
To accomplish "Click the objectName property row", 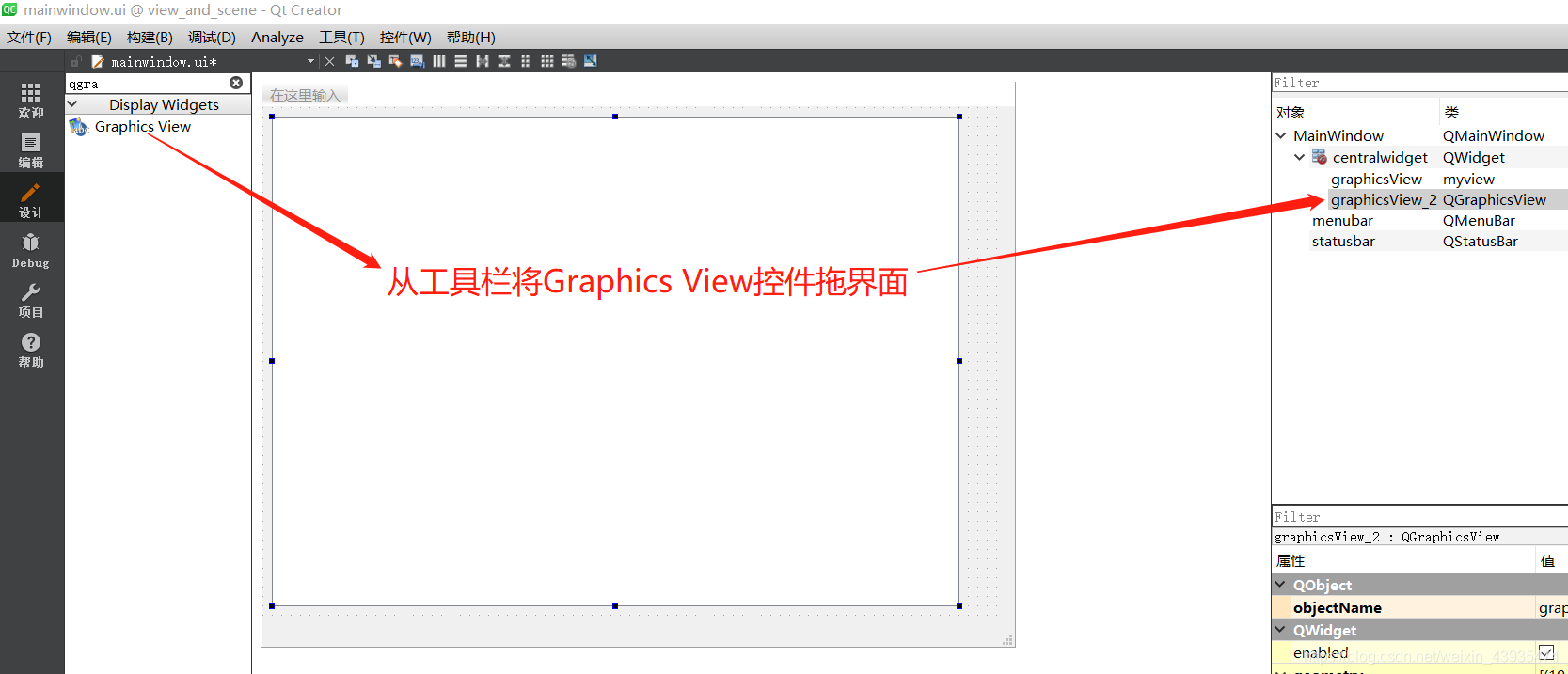I will [1419, 608].
